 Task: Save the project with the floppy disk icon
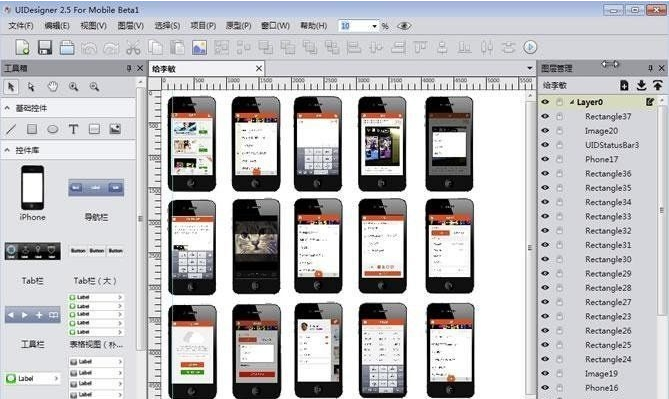click(x=45, y=47)
